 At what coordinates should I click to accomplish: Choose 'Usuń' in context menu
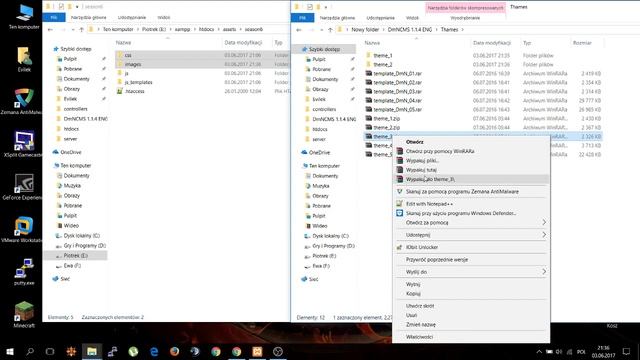tap(471, 315)
